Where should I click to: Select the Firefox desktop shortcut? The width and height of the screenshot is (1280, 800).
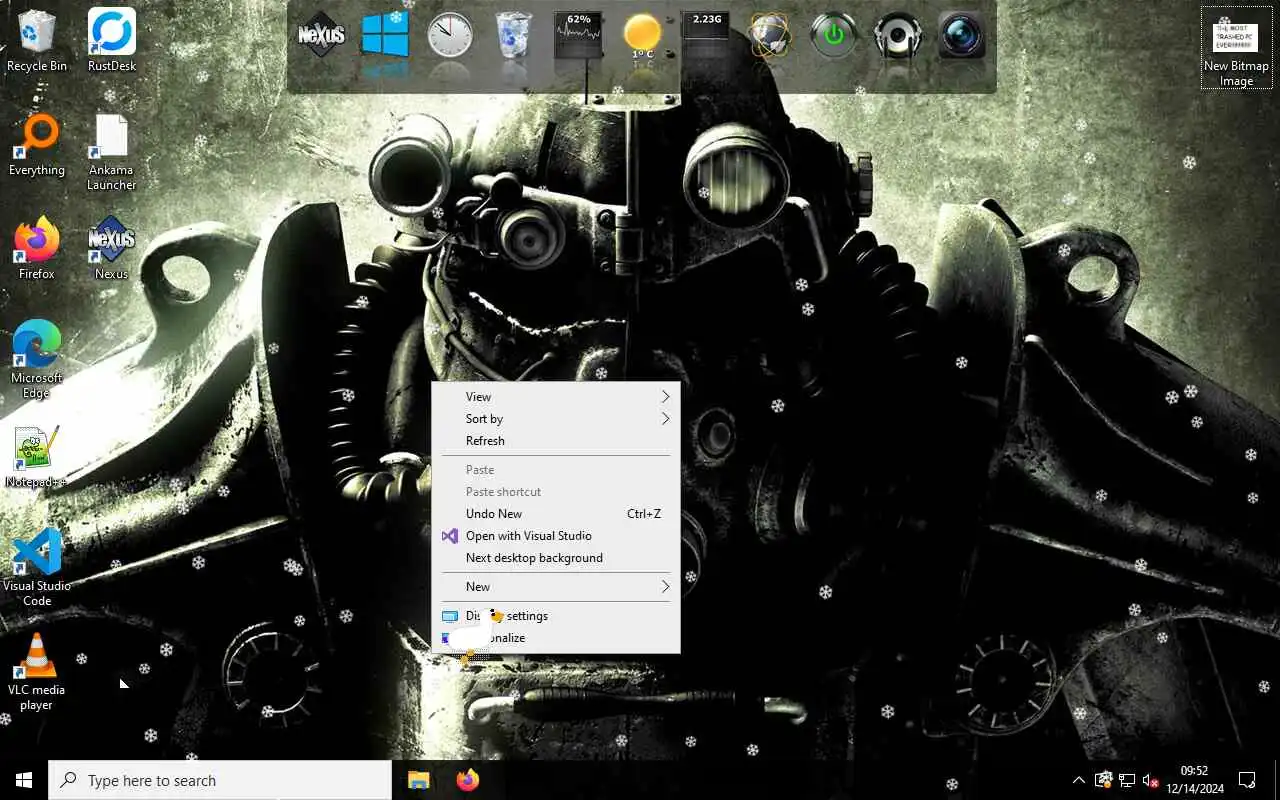[x=37, y=249]
